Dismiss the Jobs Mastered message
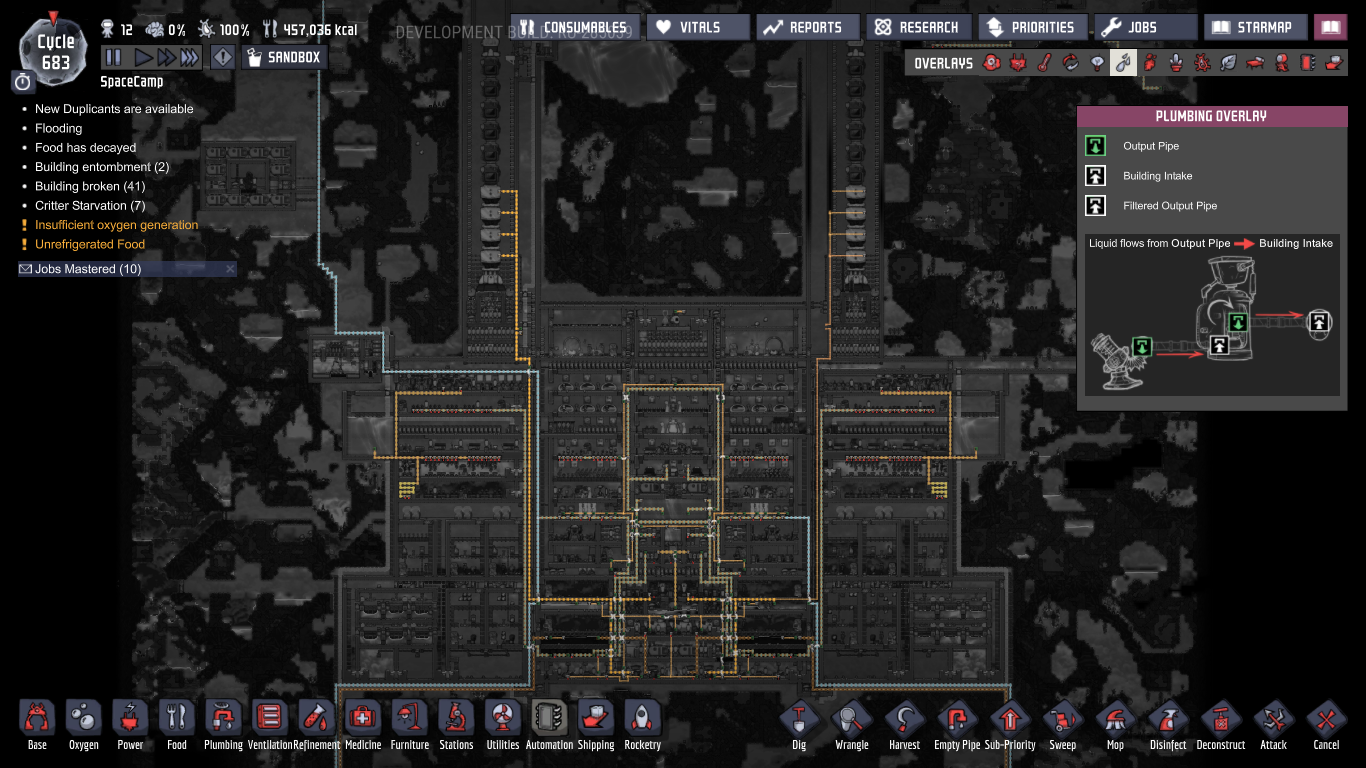 [230, 269]
